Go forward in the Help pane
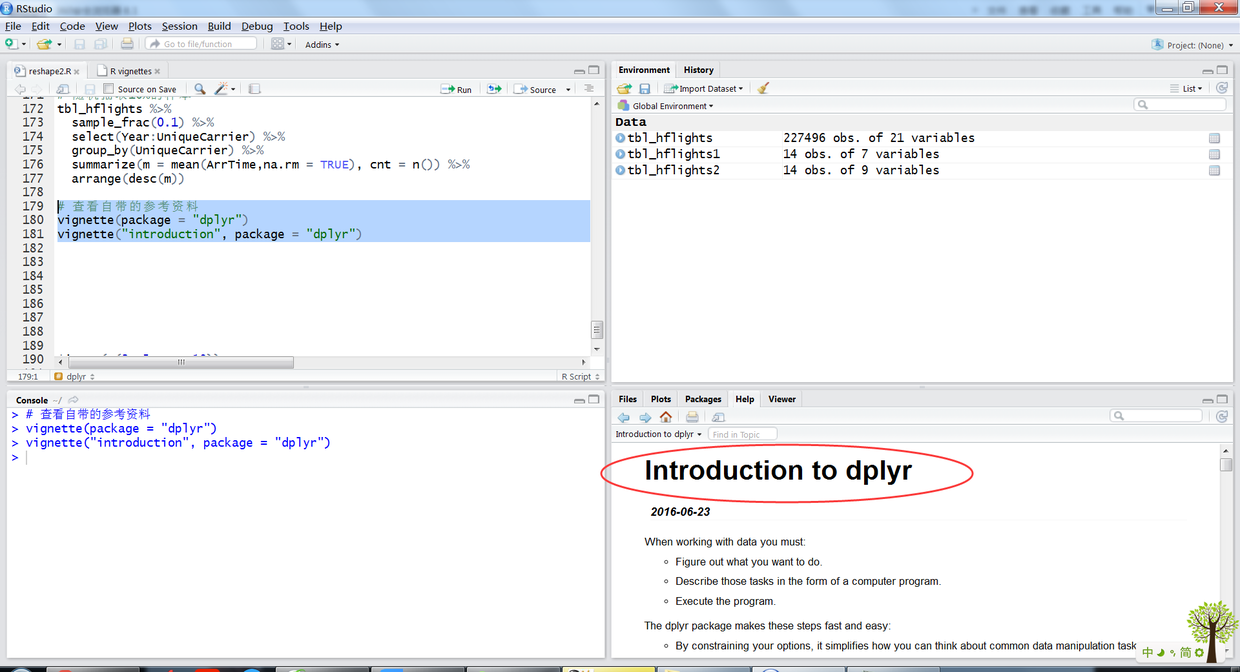 click(x=645, y=417)
